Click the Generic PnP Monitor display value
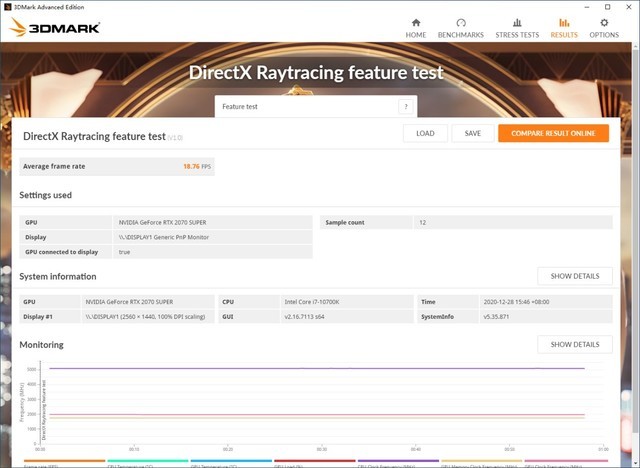The height and width of the screenshot is (468, 640). [x=164, y=237]
